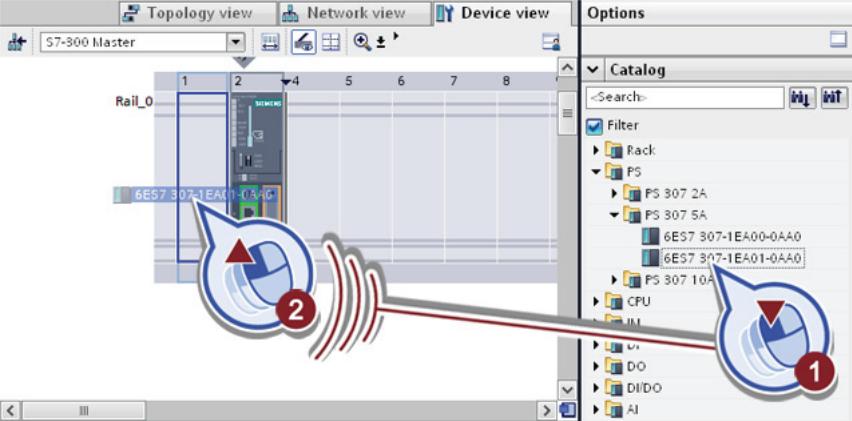Click the CPU folder icon
Image resolution: width=852 pixels, height=421 pixels.
coord(614,301)
